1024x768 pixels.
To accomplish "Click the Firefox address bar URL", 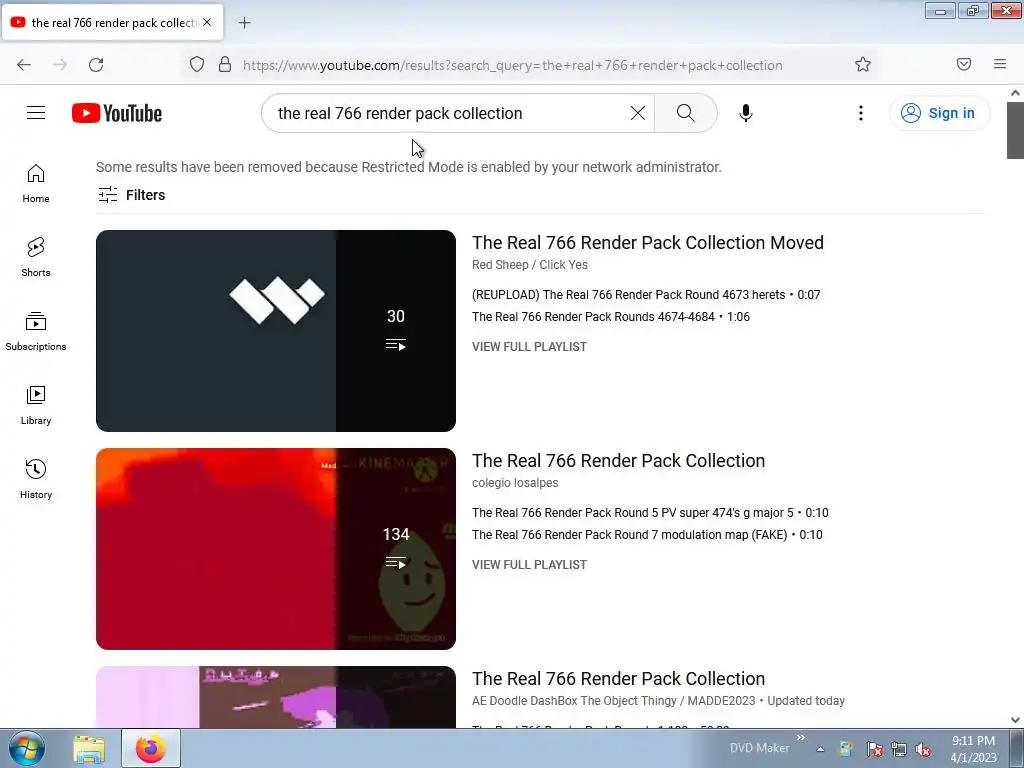I will click(513, 65).
